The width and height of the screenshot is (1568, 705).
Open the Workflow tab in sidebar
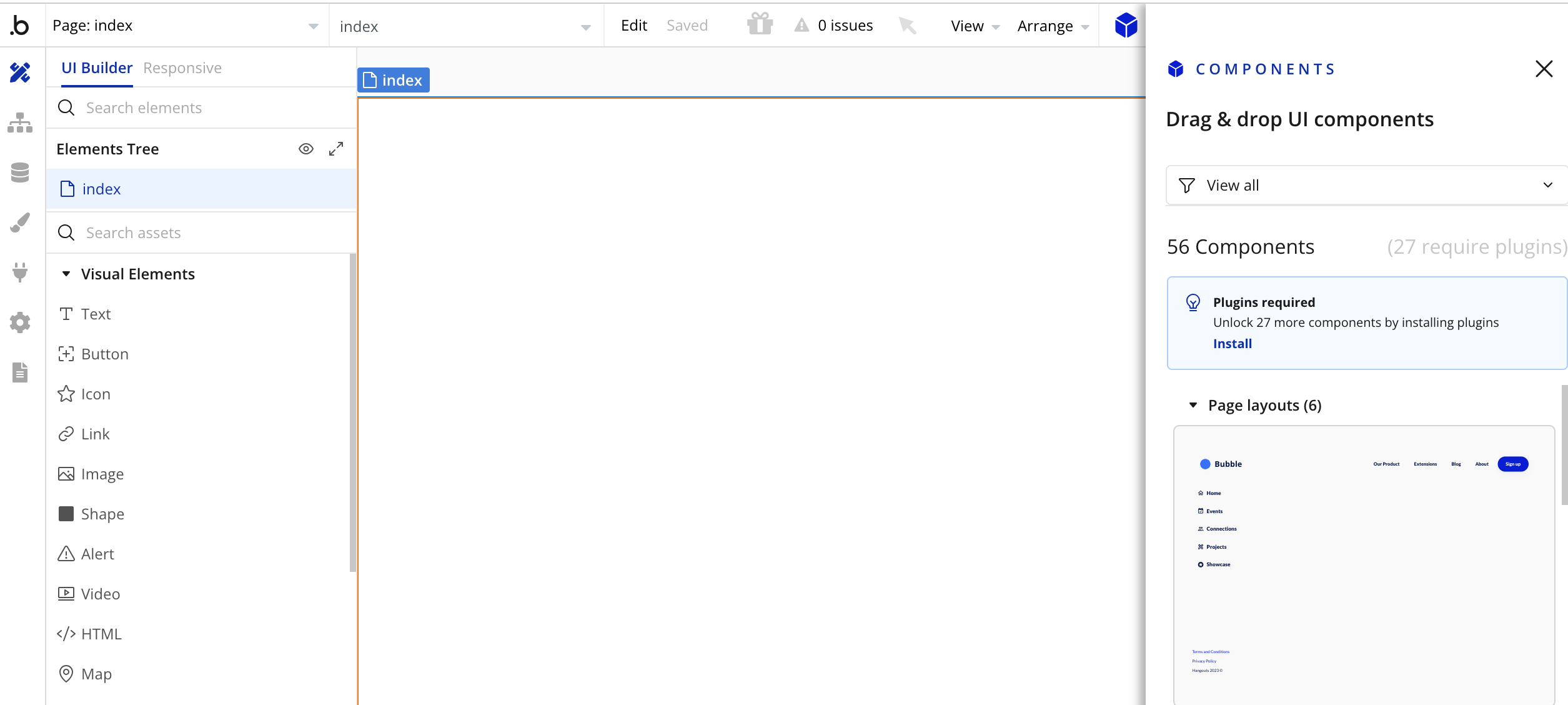[x=20, y=123]
